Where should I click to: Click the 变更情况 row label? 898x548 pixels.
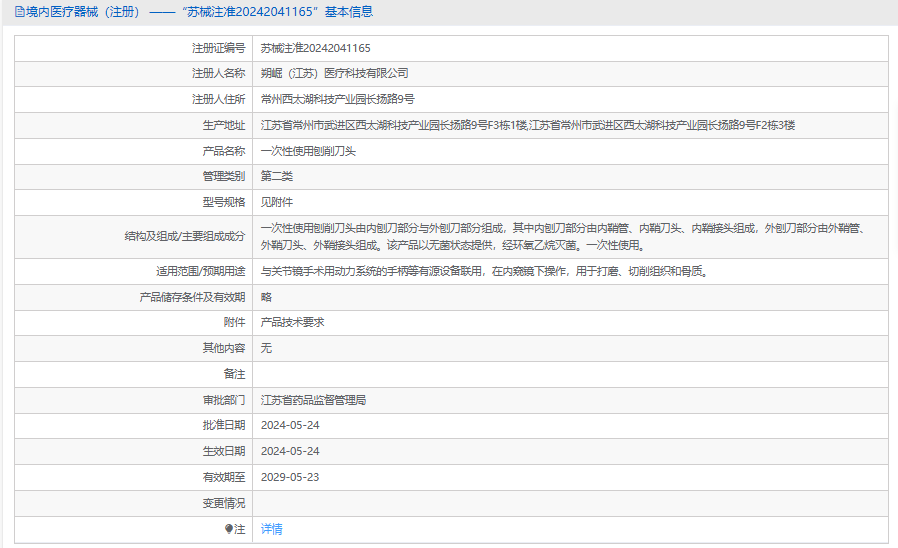223,503
